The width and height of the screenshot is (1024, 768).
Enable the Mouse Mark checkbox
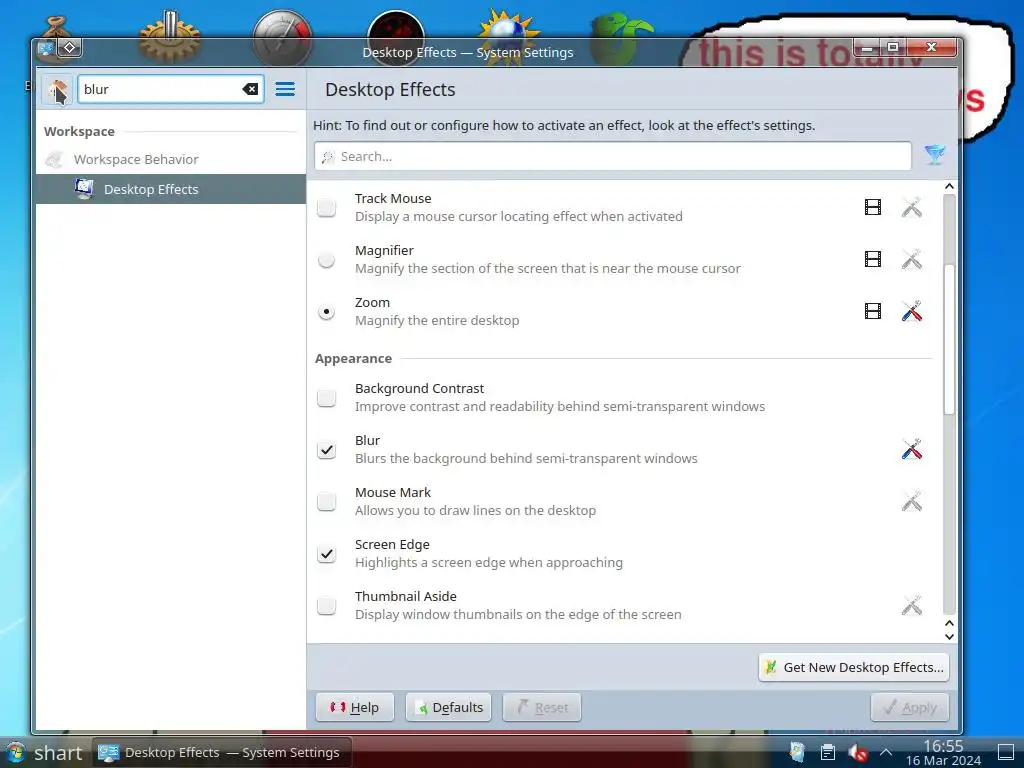click(327, 502)
